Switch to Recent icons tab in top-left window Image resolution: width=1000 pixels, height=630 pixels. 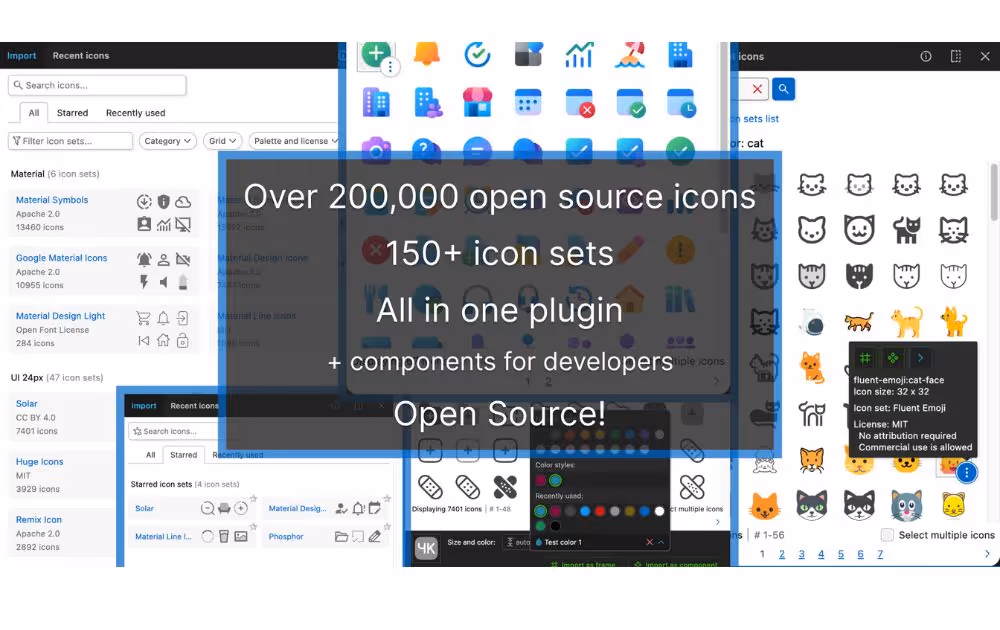[81, 55]
